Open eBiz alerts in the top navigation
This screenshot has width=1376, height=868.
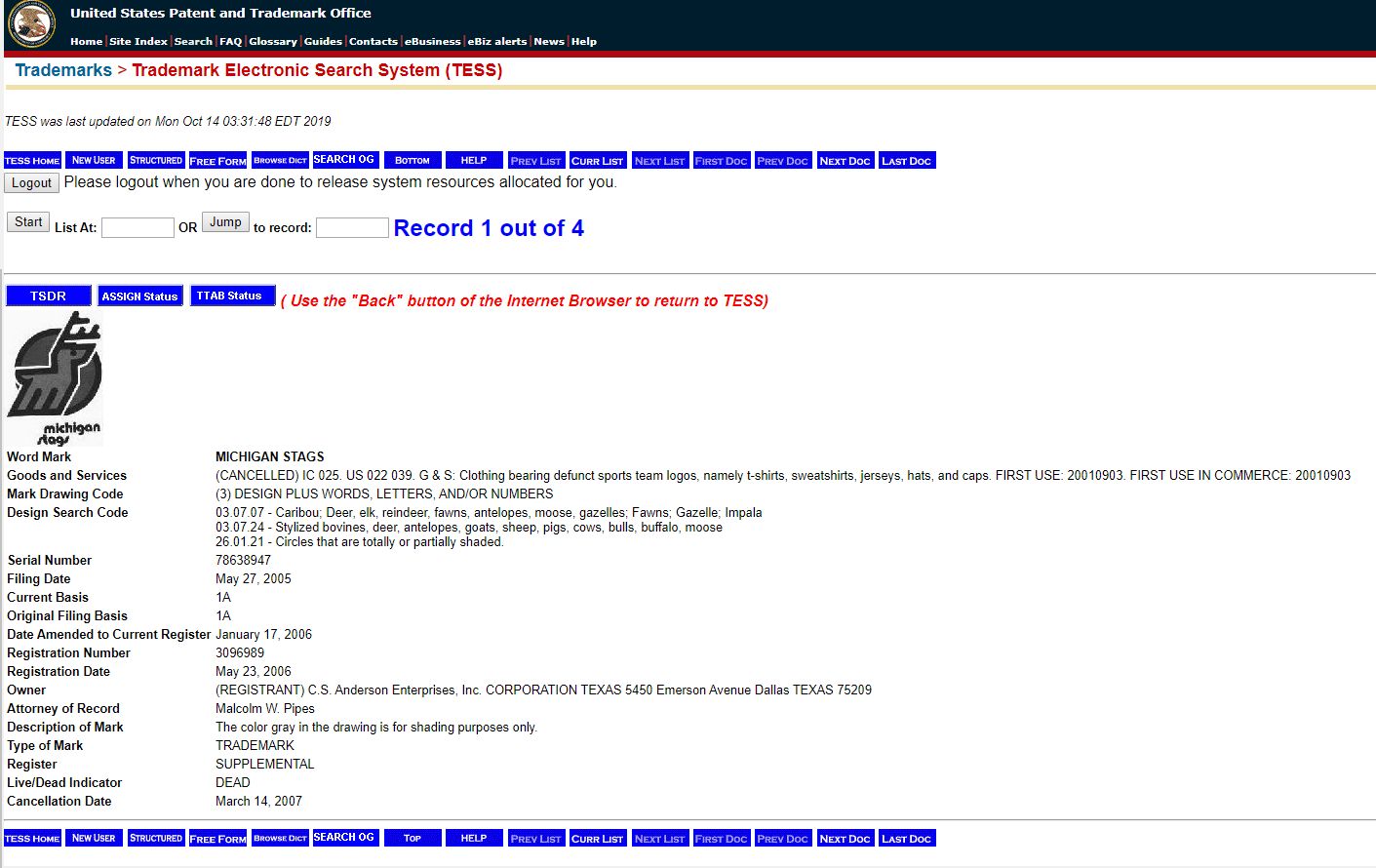497,41
